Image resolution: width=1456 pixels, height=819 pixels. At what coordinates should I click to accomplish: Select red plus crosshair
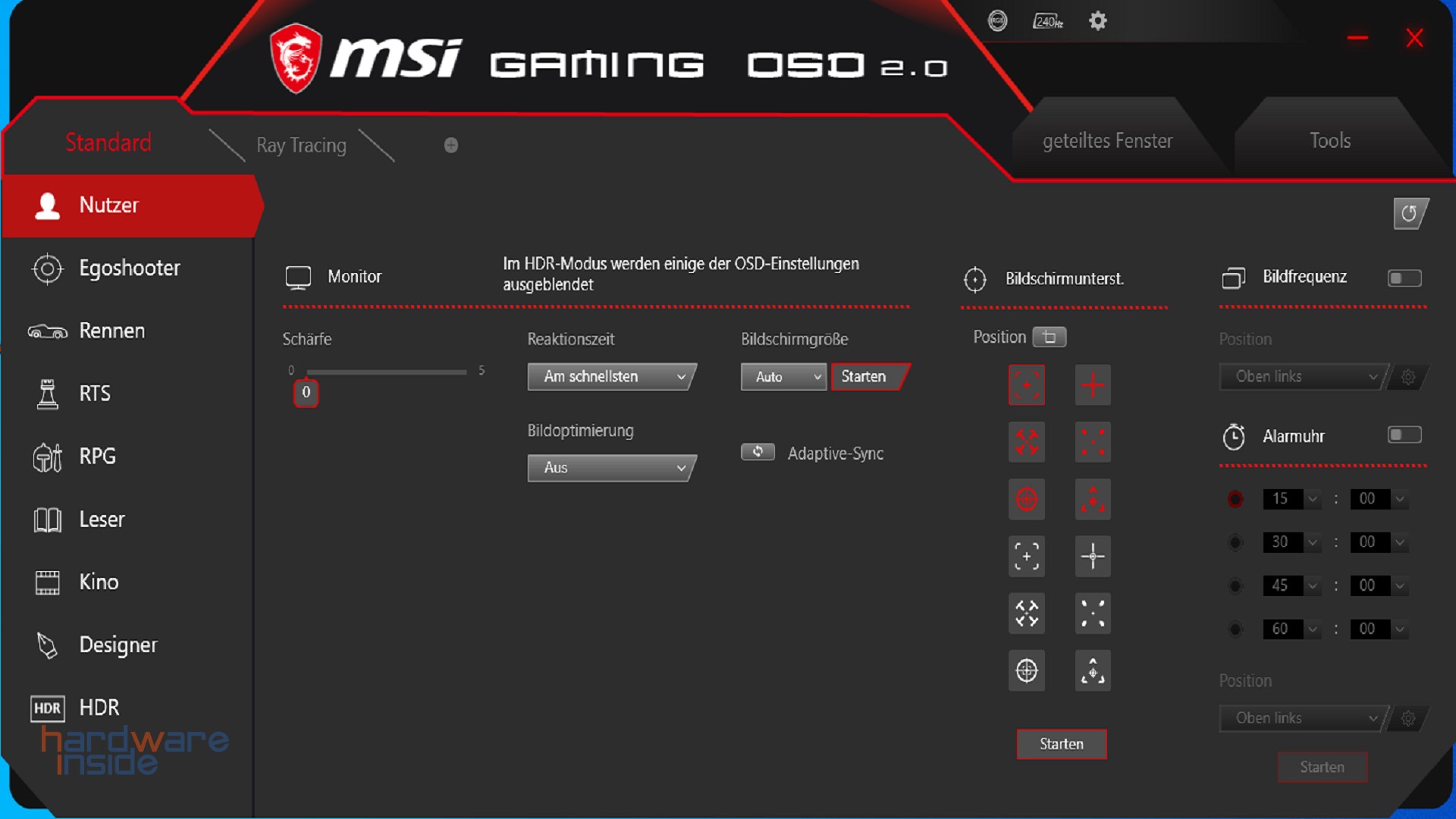(1093, 385)
